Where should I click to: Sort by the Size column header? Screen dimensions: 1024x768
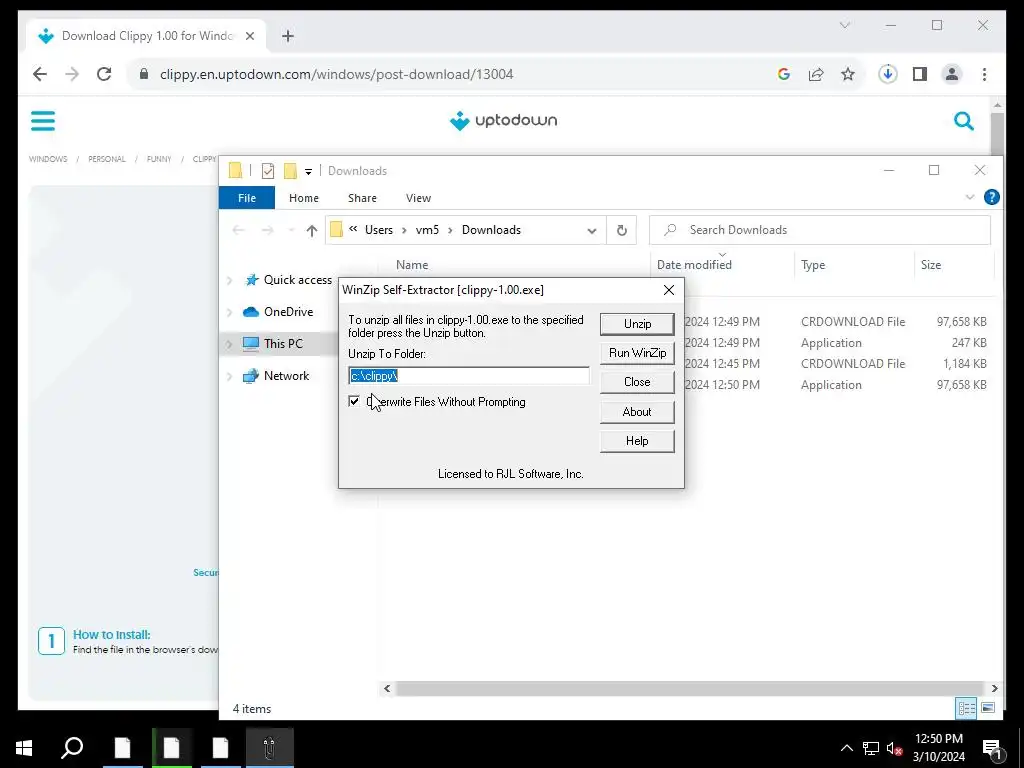coord(931,264)
